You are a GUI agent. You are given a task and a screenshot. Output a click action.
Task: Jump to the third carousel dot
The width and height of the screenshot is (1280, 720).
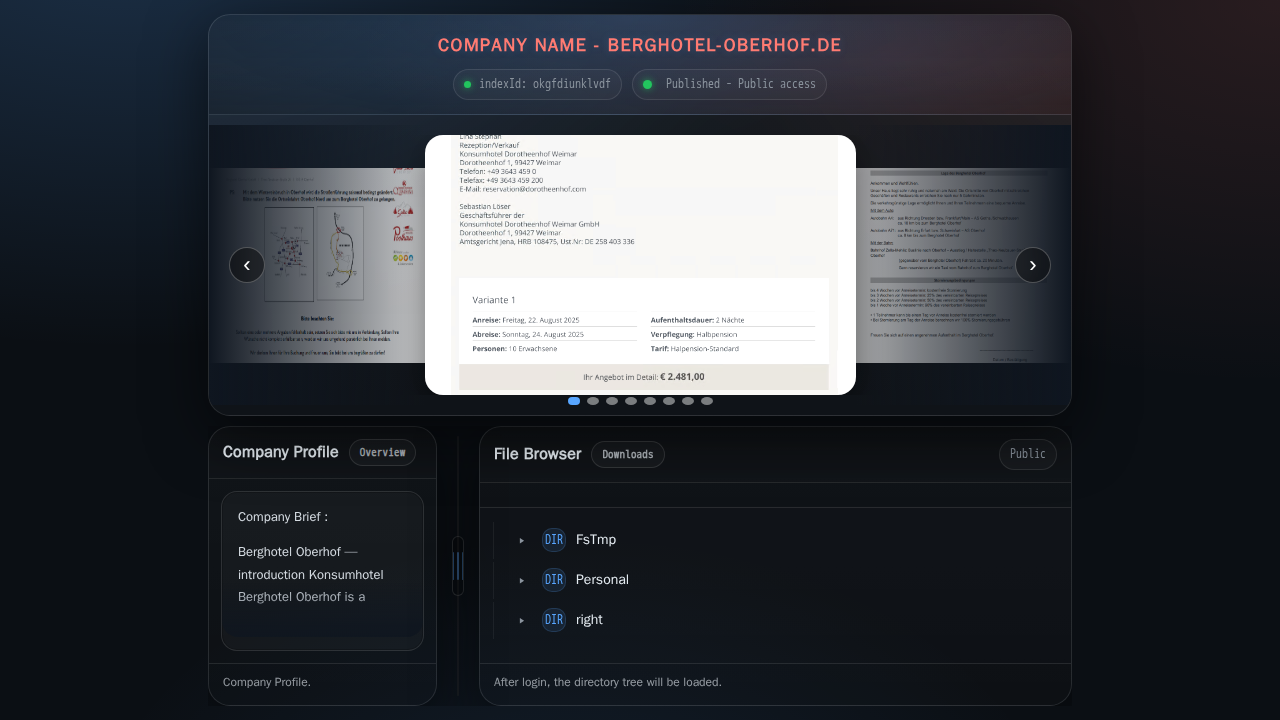(x=612, y=401)
